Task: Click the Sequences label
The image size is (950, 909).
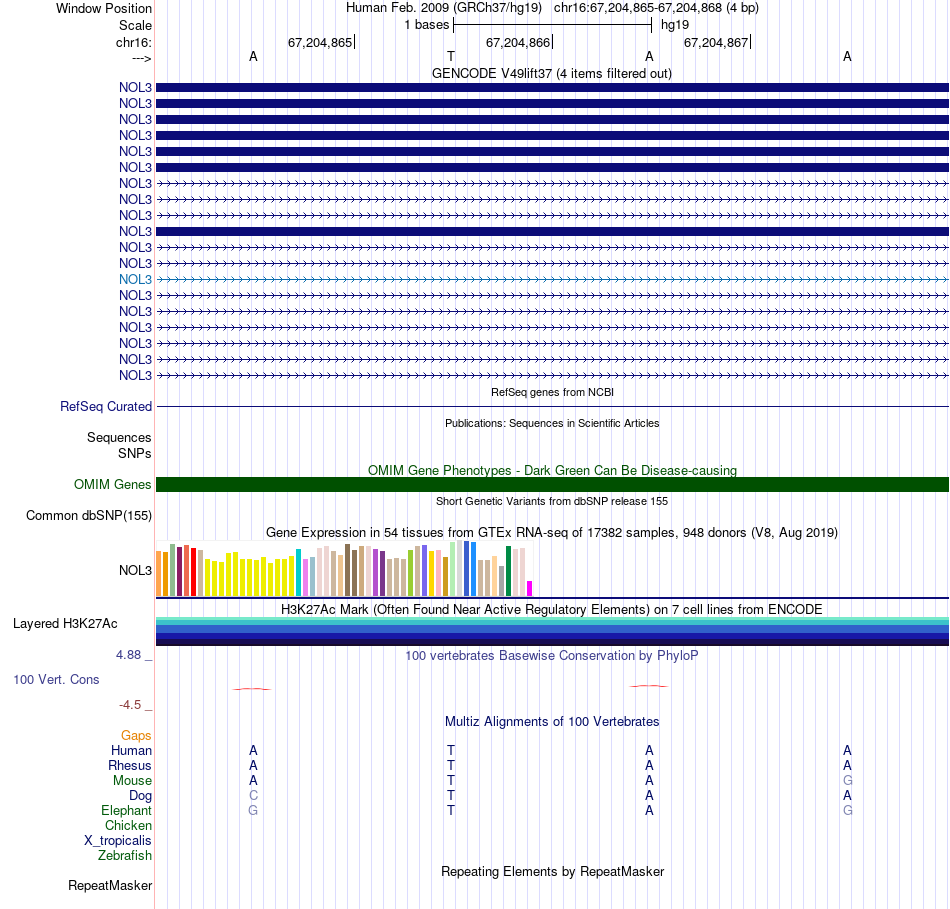Action: pos(119,438)
